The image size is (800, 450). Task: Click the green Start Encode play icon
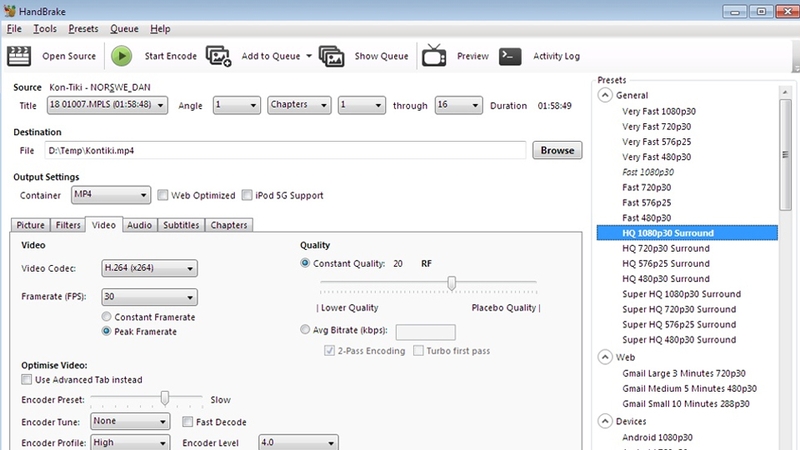pos(121,56)
